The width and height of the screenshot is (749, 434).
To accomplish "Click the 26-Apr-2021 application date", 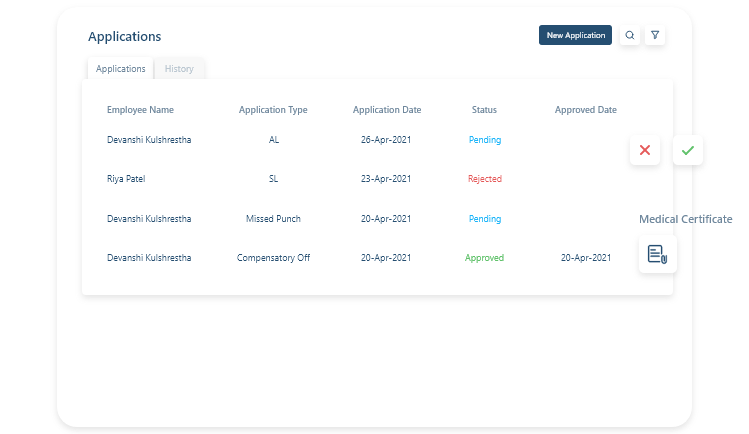I will 386,140.
